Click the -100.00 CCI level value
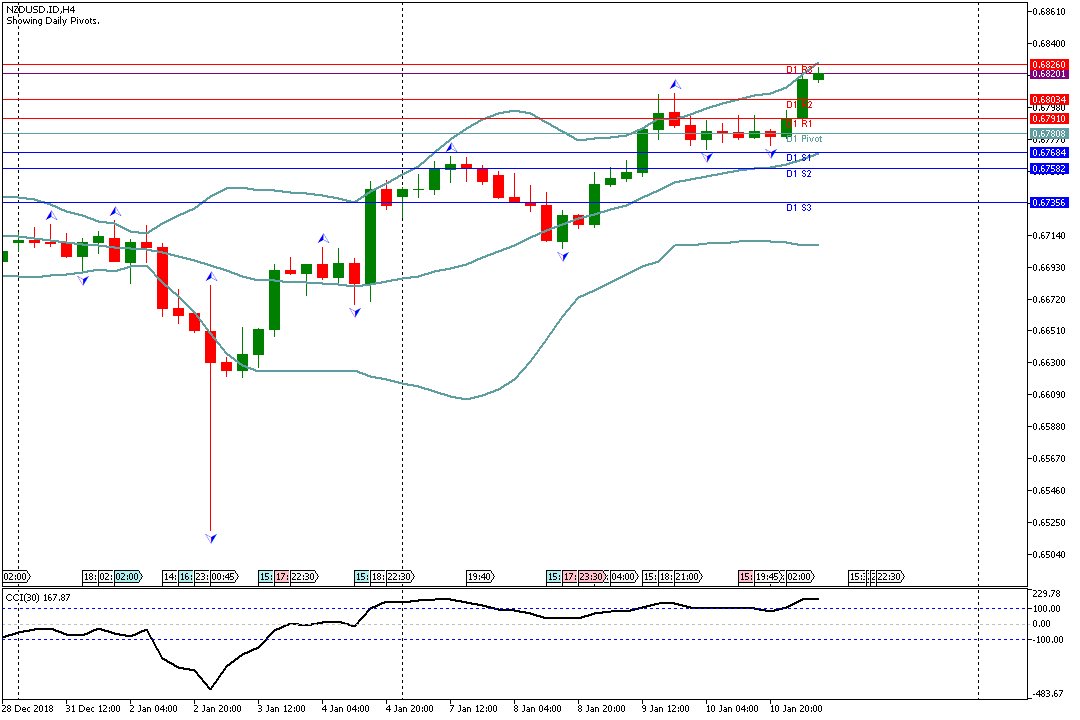The image size is (1080, 720). coord(1047,640)
